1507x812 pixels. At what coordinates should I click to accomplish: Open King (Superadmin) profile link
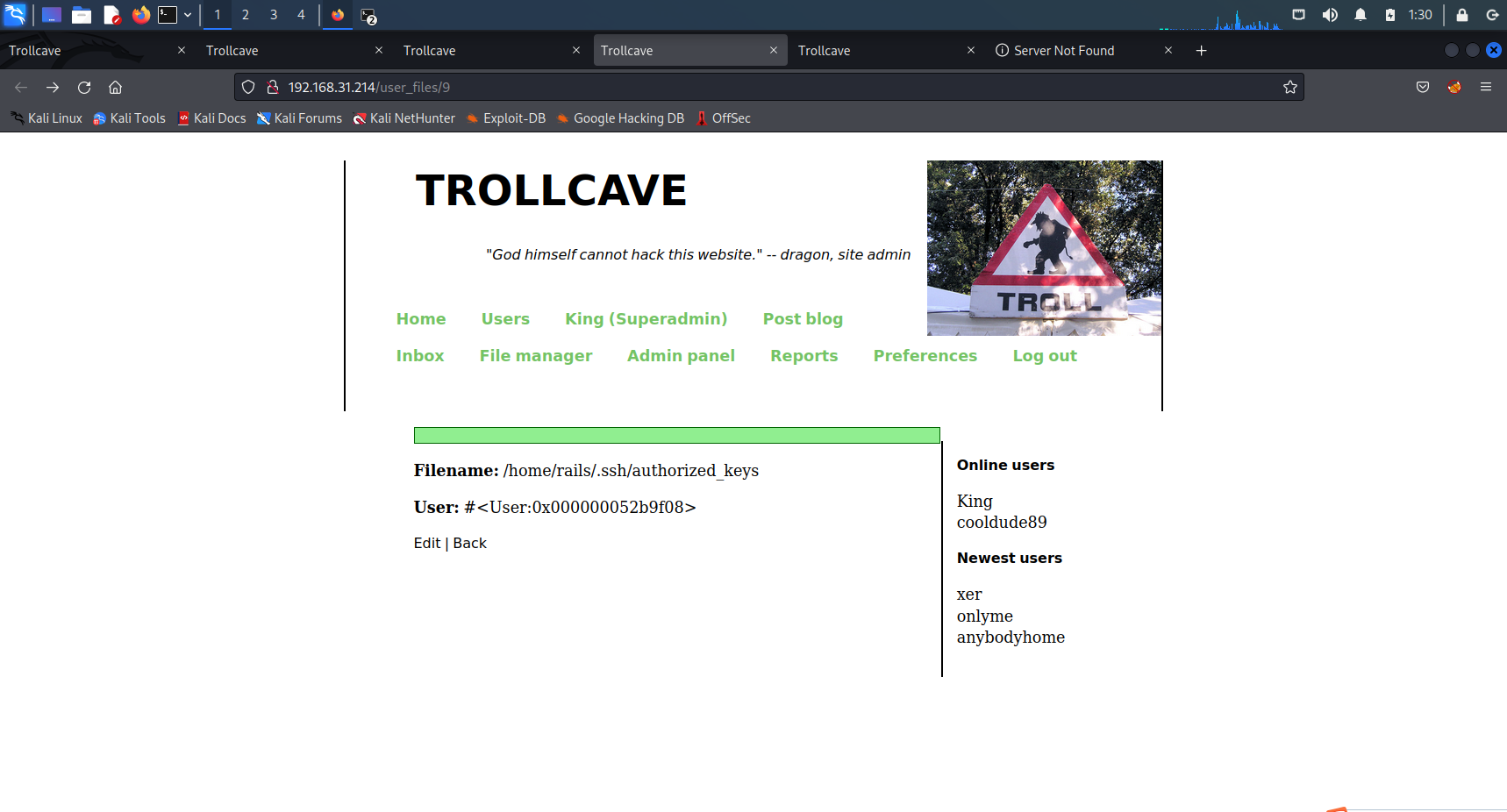[646, 319]
